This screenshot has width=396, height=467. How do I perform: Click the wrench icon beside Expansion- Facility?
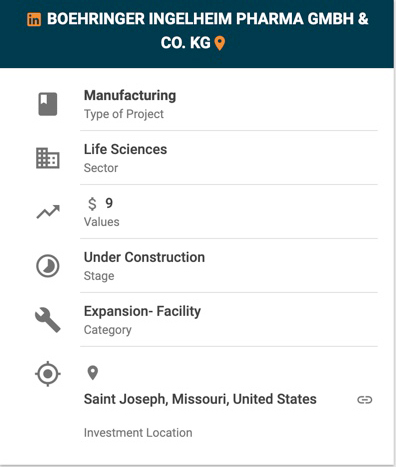[48, 320]
